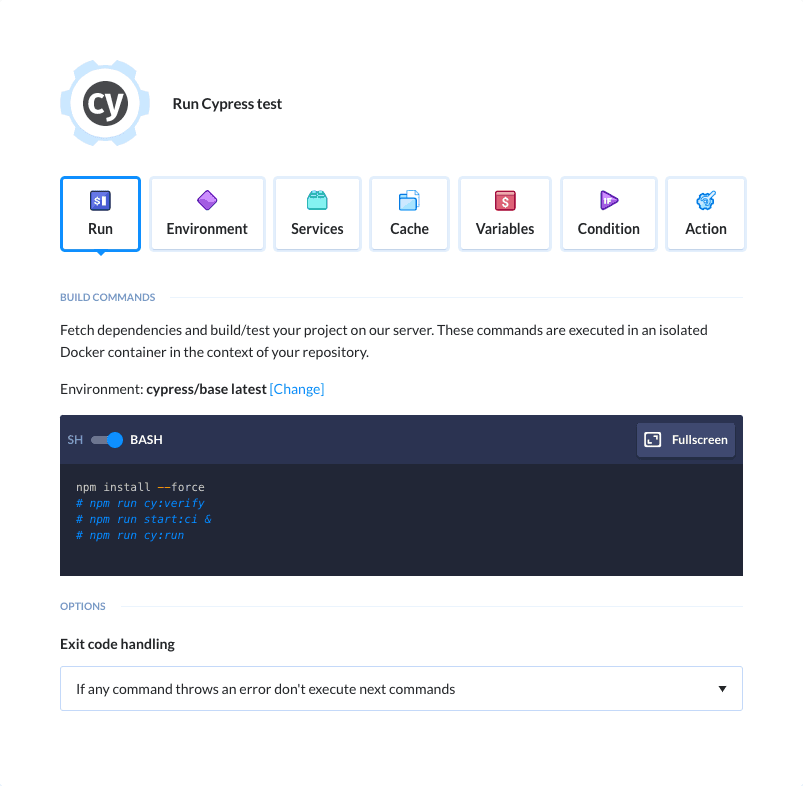Open the Variables tab label
Viewport: 803px width, 786px height.
[x=505, y=229]
